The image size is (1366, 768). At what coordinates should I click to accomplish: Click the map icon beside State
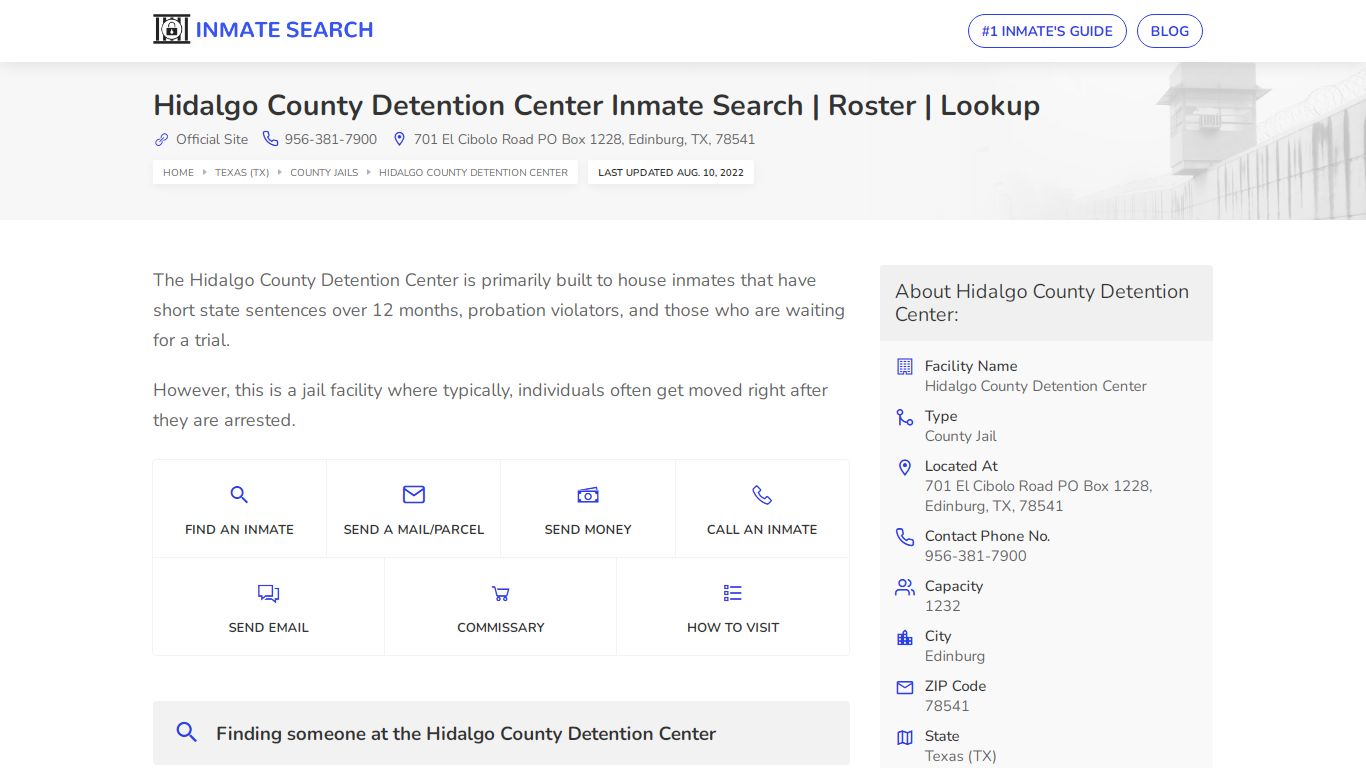tap(905, 737)
